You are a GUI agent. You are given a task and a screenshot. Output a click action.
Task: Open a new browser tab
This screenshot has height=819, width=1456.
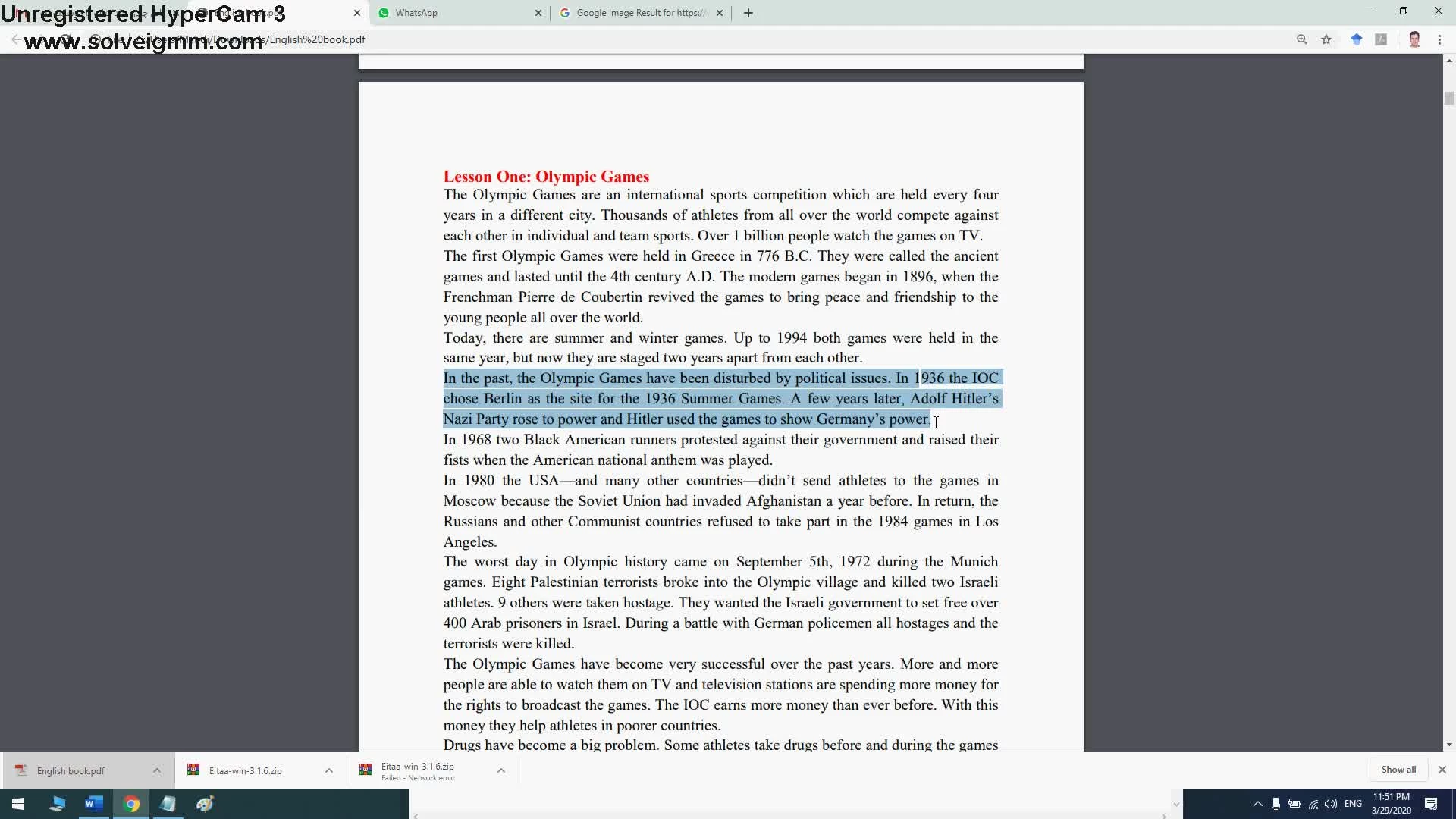pyautogui.click(x=748, y=13)
